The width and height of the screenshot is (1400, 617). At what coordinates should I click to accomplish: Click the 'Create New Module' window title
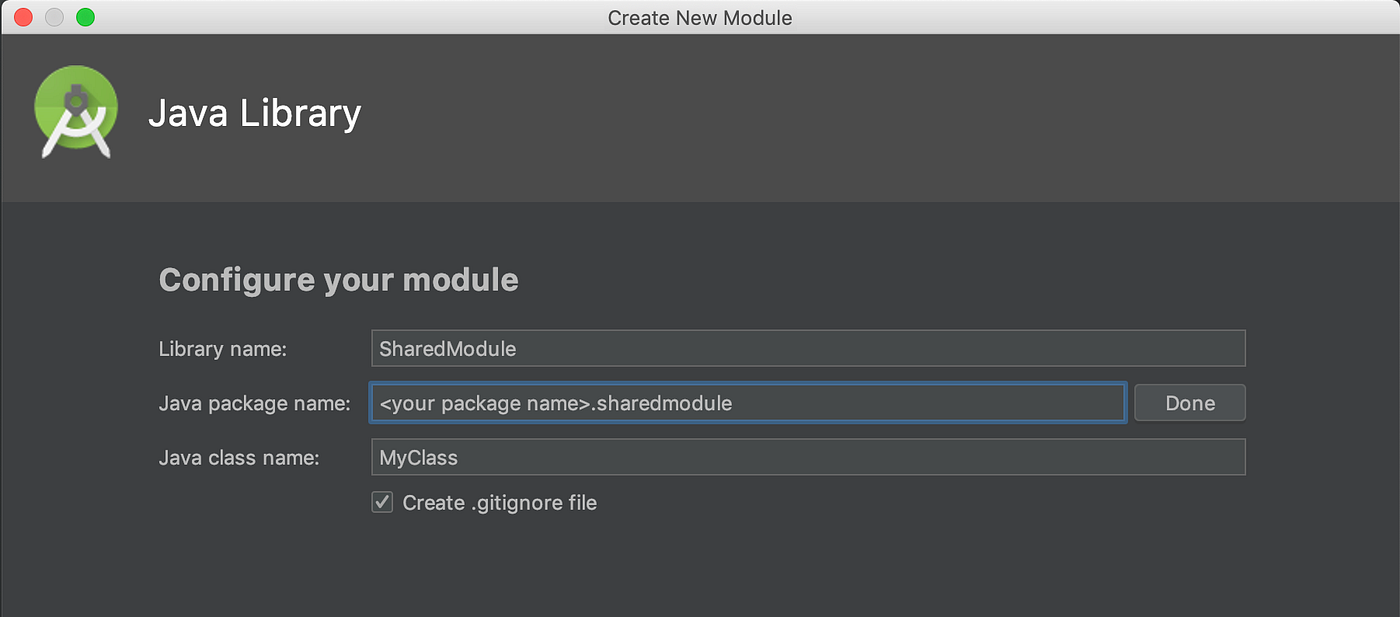pyautogui.click(x=699, y=18)
